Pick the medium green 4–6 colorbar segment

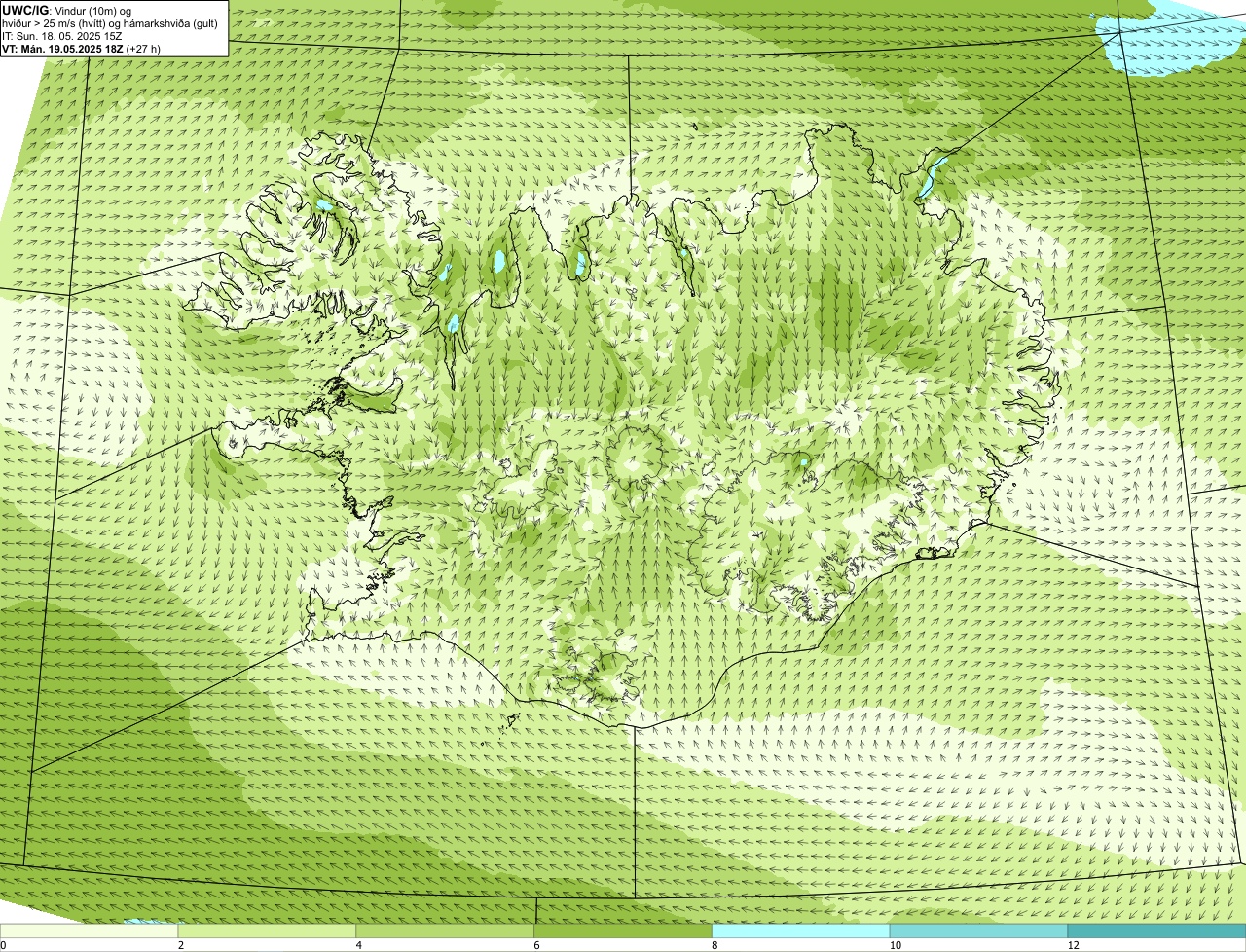pos(446,931)
